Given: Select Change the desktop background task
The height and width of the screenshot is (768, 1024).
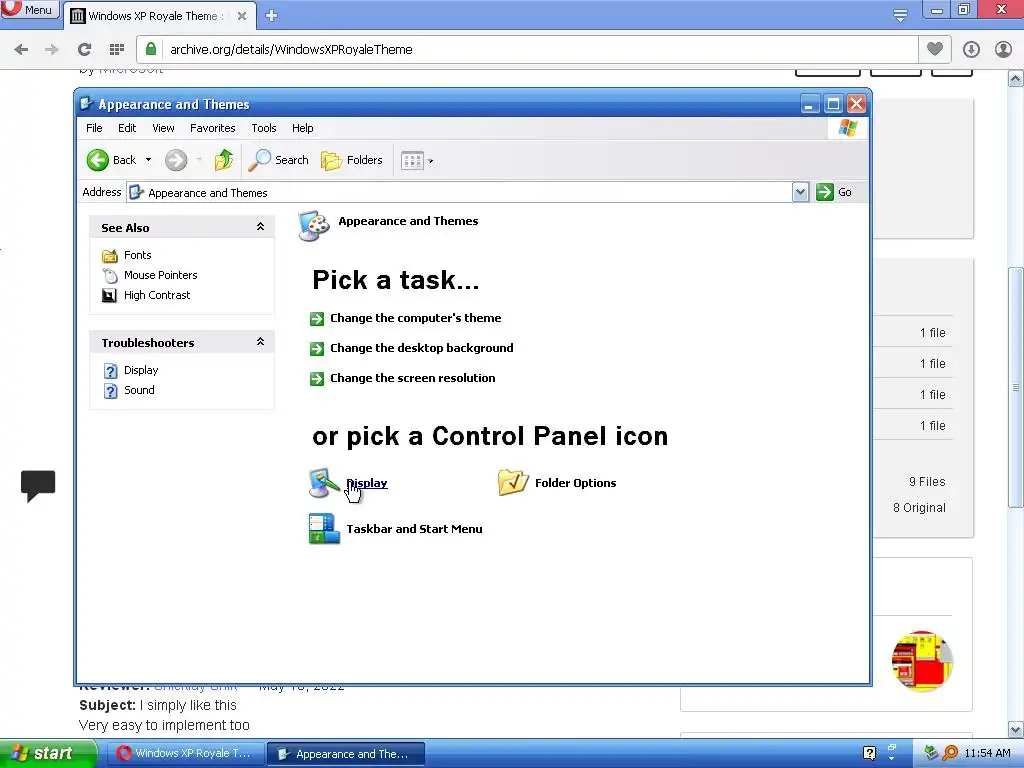Looking at the screenshot, I should [x=421, y=348].
